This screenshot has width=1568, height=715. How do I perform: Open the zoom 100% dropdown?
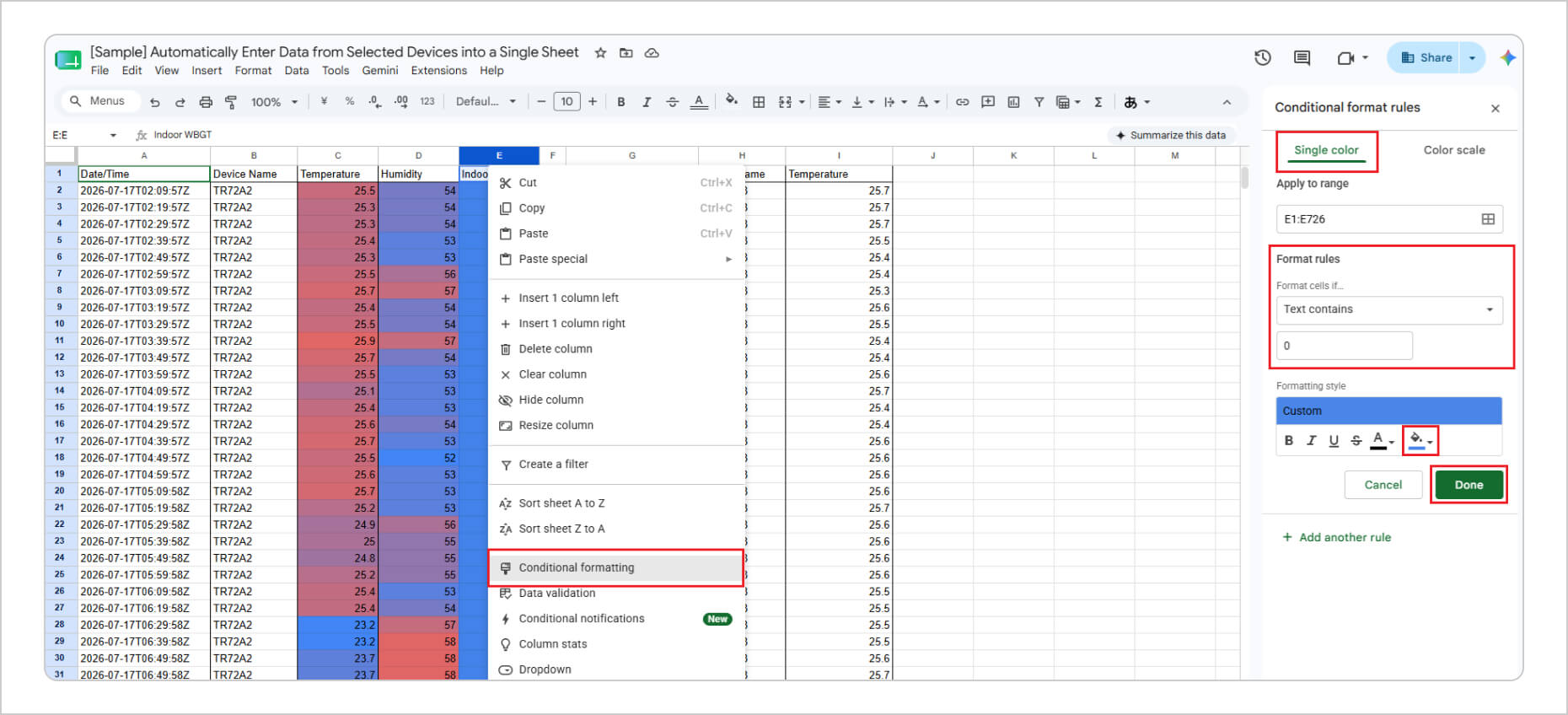coord(274,102)
